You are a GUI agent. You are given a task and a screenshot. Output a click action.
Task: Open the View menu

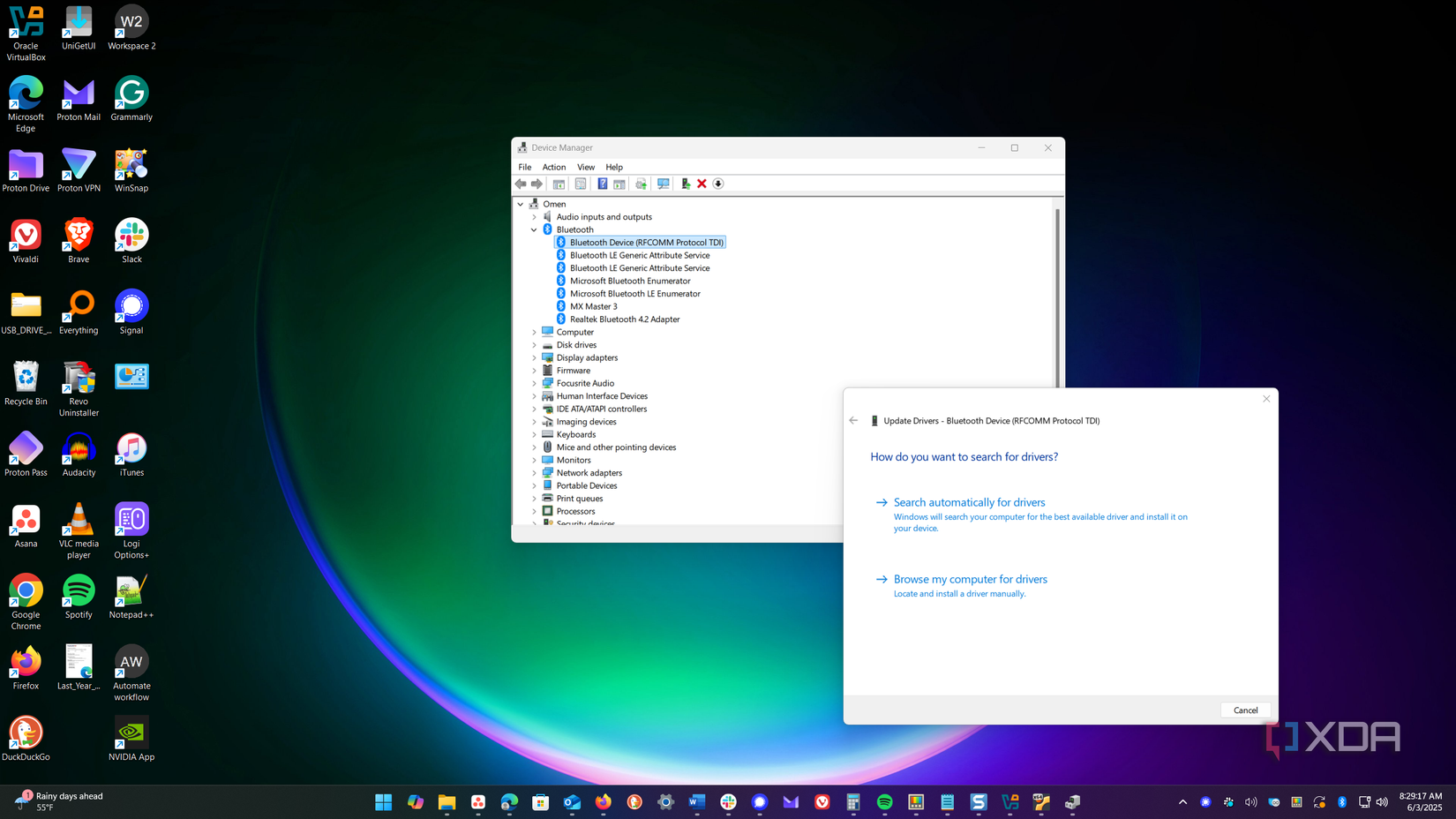coord(586,167)
